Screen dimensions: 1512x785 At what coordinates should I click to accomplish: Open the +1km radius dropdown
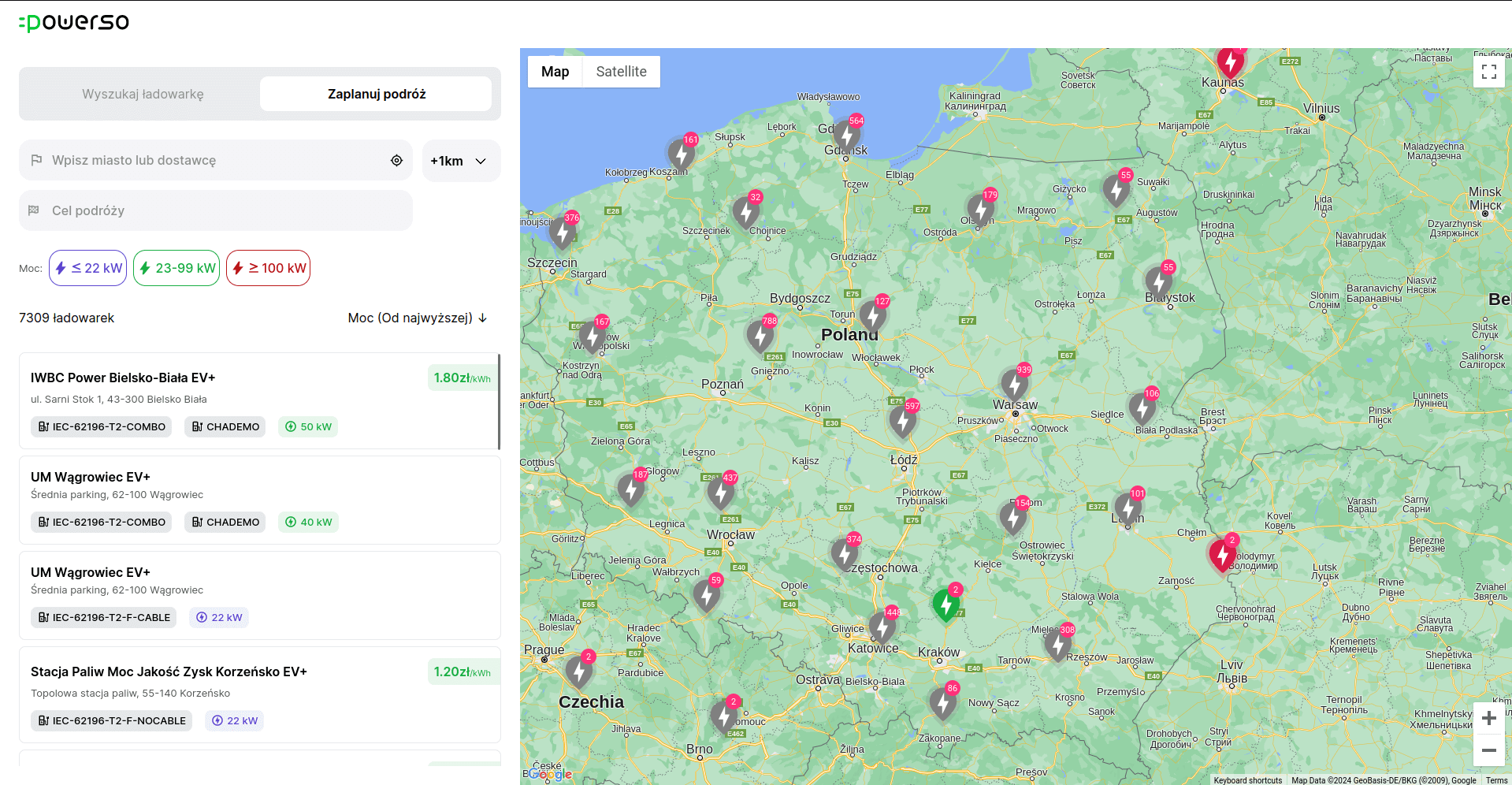tap(461, 161)
